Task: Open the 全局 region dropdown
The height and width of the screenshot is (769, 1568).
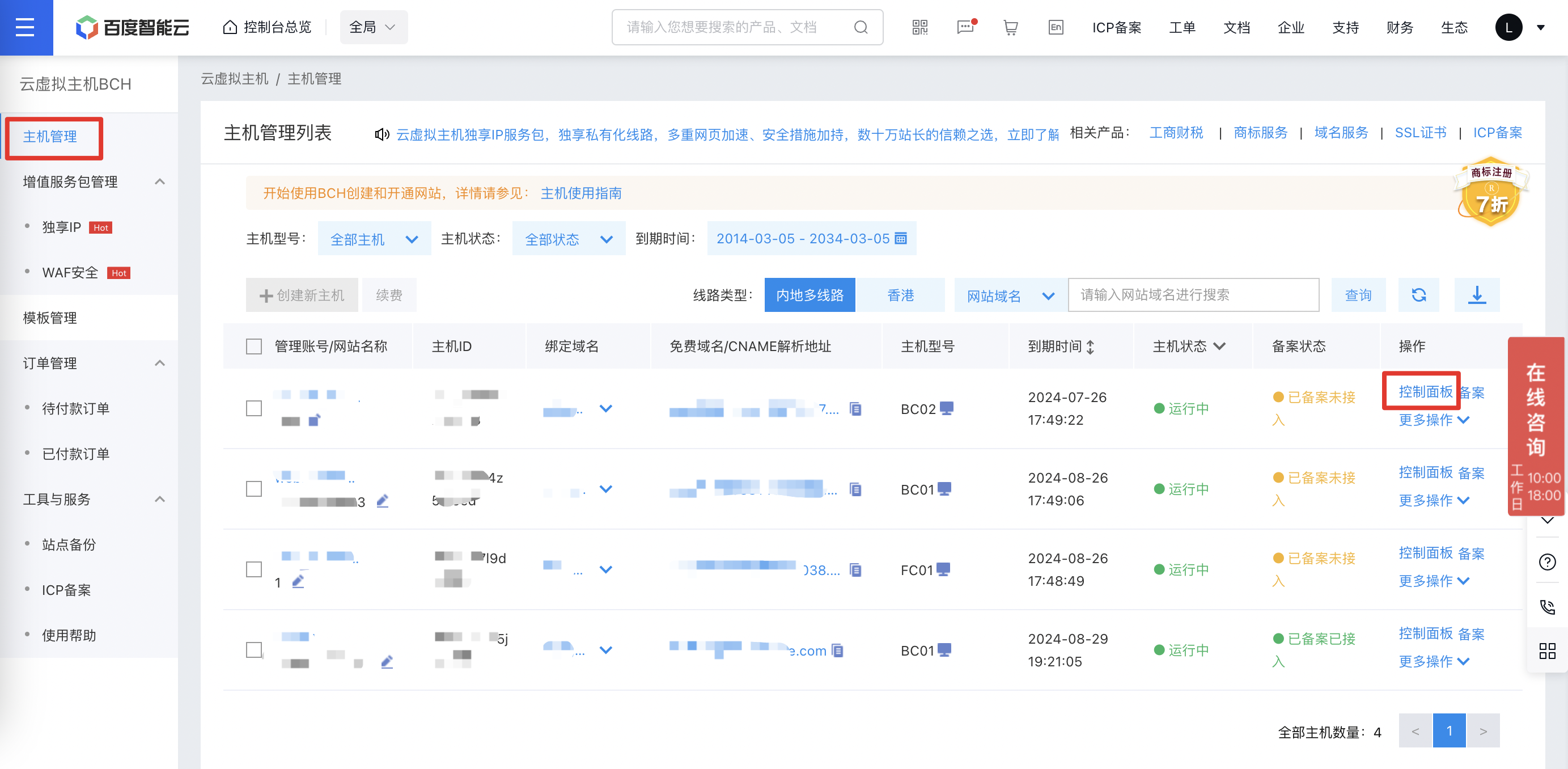Action: [x=373, y=27]
